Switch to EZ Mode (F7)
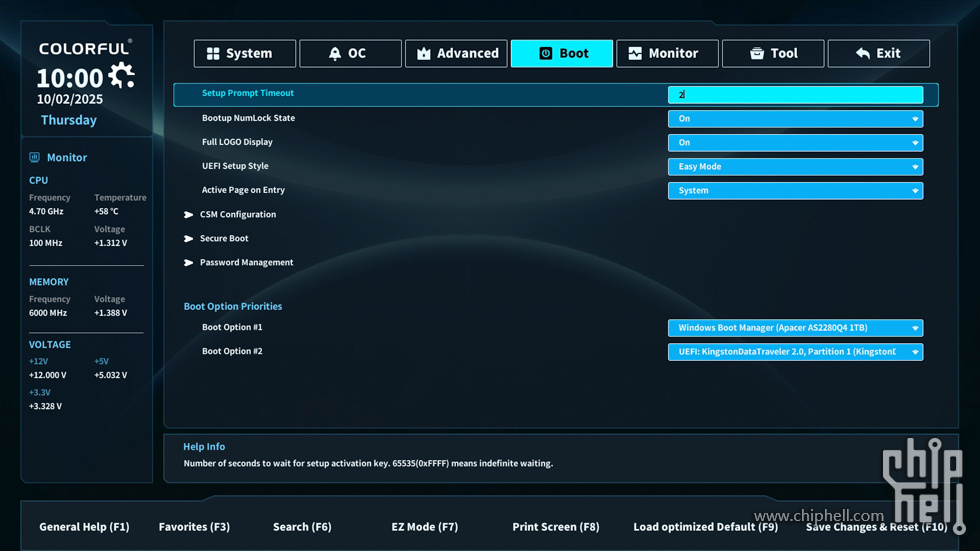The image size is (980, 551). tap(424, 527)
